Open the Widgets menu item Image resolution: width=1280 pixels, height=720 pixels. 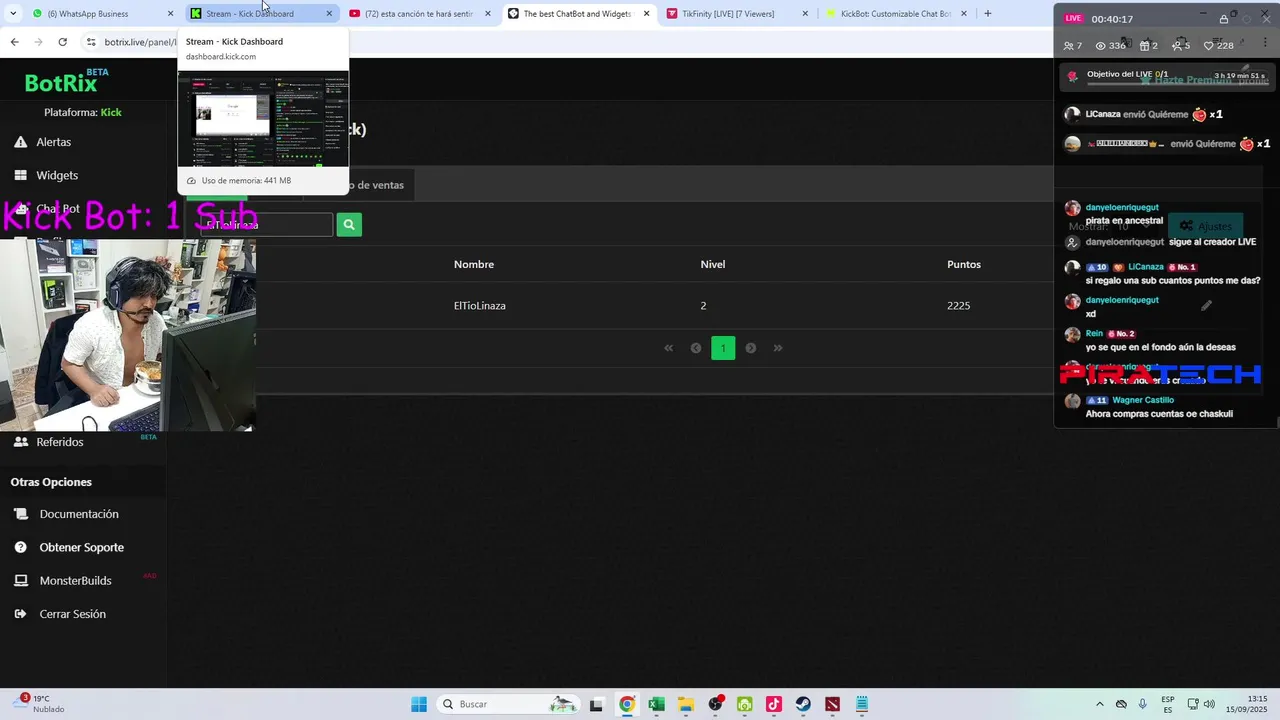point(57,175)
